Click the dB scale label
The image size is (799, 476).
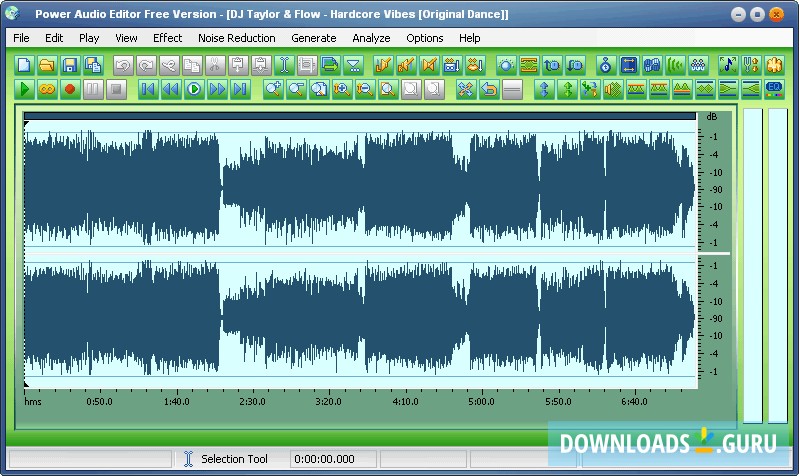712,117
